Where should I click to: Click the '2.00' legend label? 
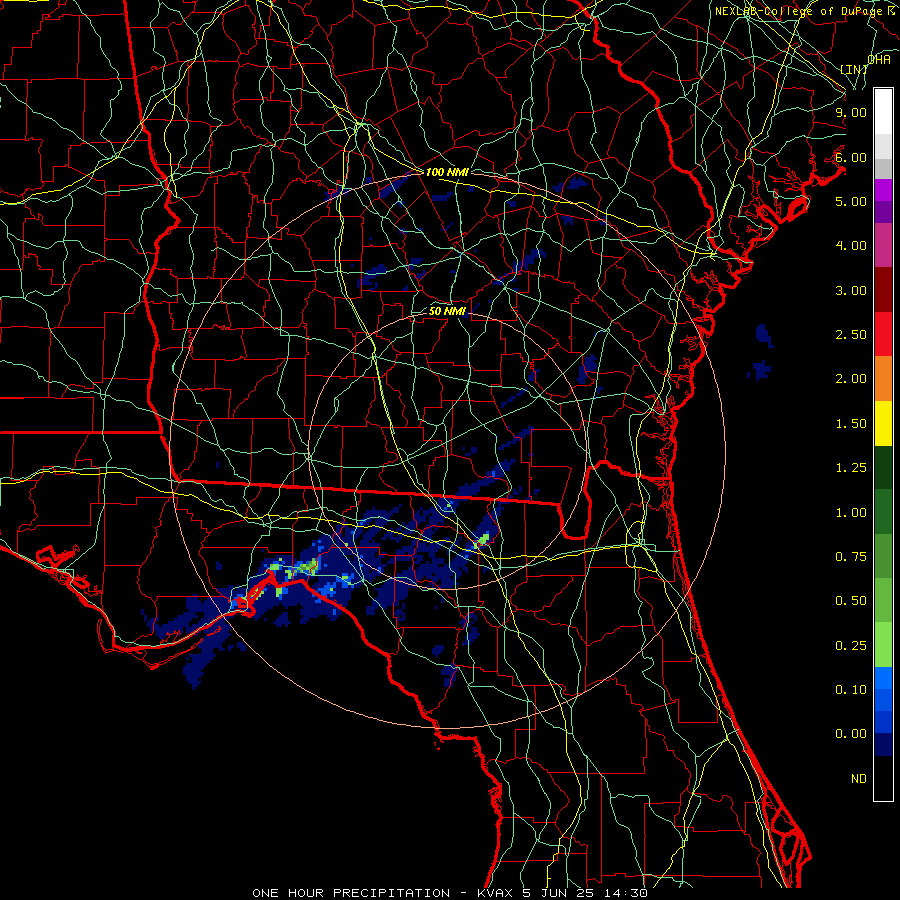(851, 379)
